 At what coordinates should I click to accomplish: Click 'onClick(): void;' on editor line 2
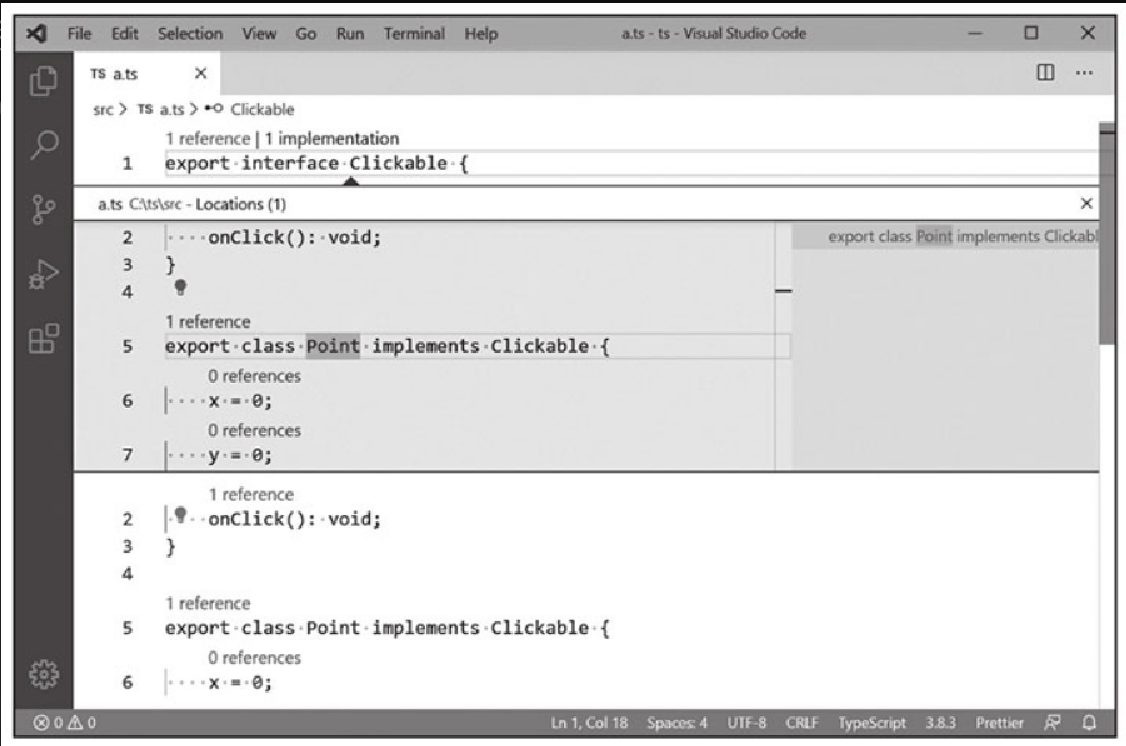coord(294,519)
